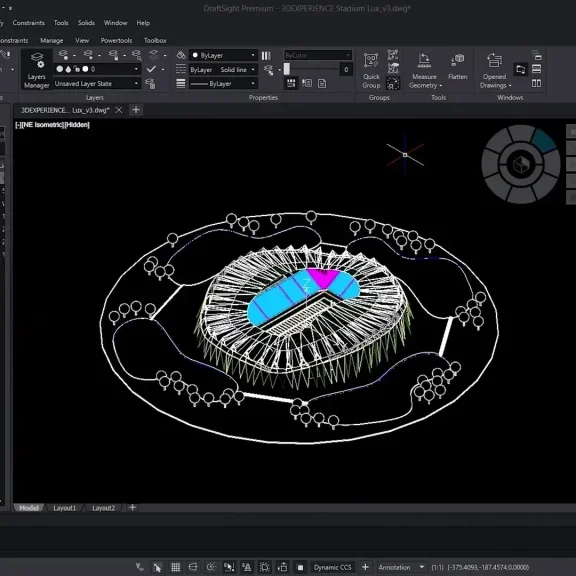Open the Unsaved Layer State dropdown

(x=97, y=83)
